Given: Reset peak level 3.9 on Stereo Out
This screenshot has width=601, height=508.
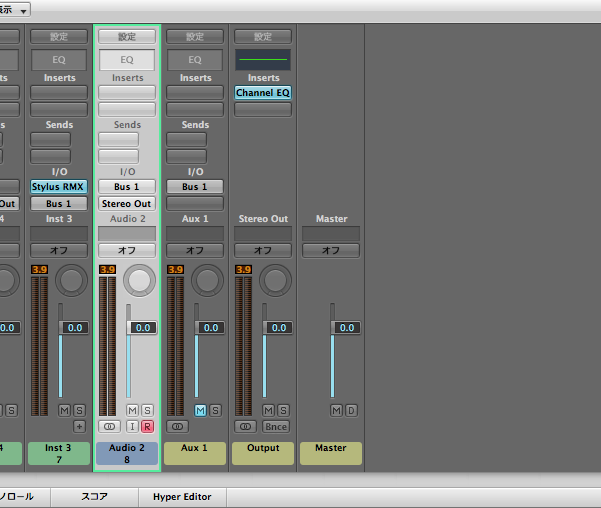Looking at the screenshot, I should (243, 270).
